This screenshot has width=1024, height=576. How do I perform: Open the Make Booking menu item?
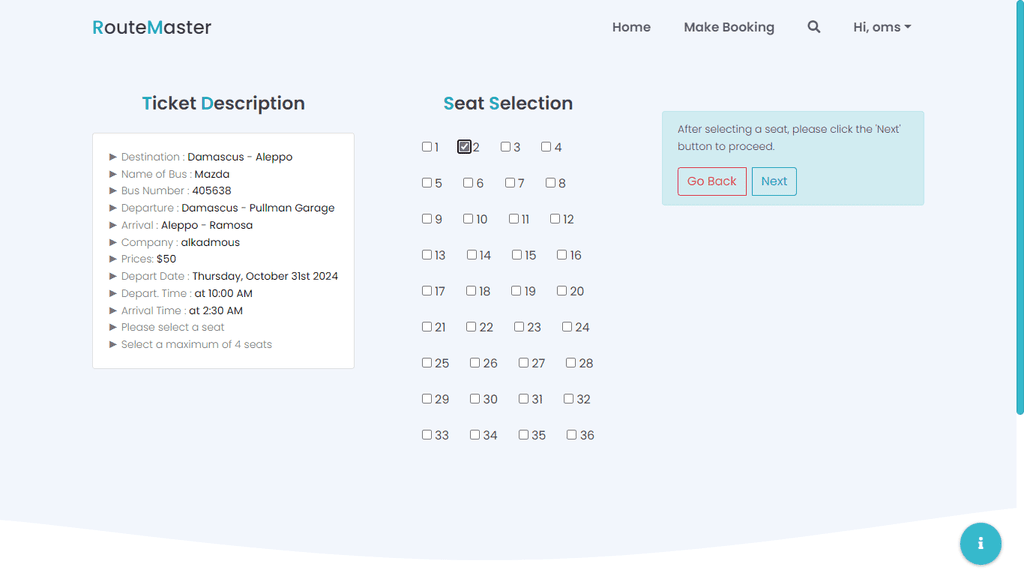coord(729,27)
